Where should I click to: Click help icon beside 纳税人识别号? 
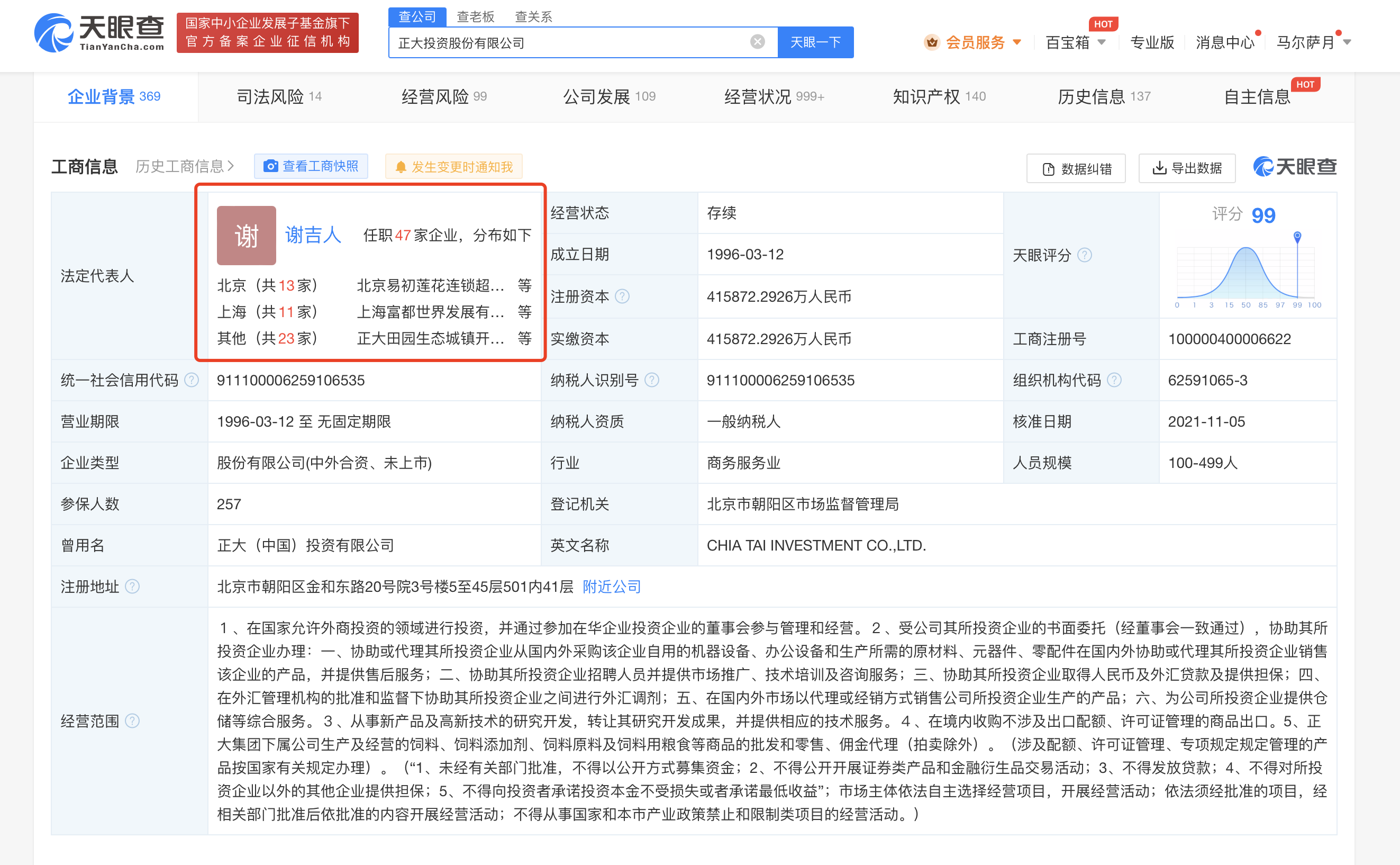coord(652,380)
